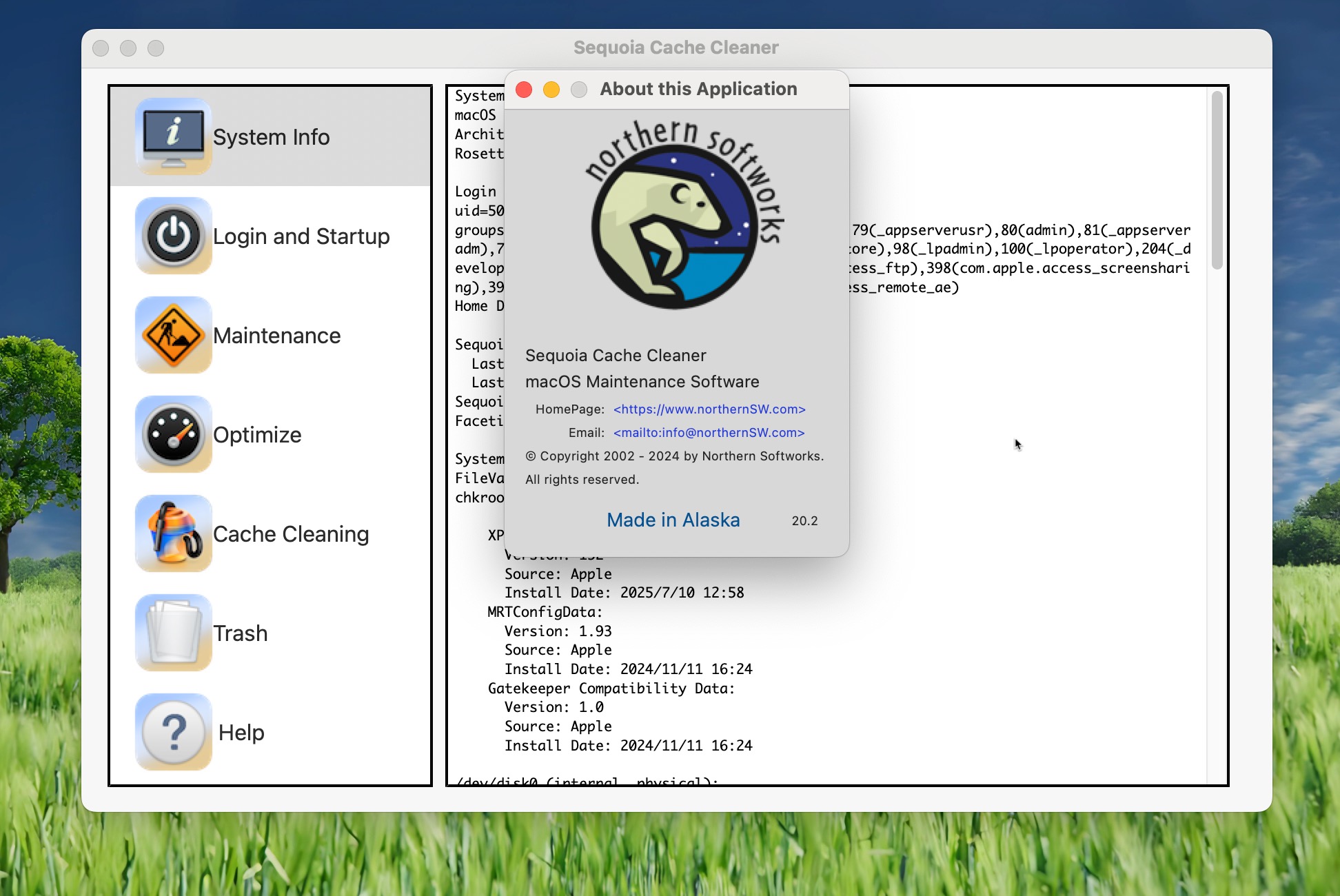1340x896 pixels.
Task: Open the Cache Cleaning section label
Action: pyautogui.click(x=291, y=534)
